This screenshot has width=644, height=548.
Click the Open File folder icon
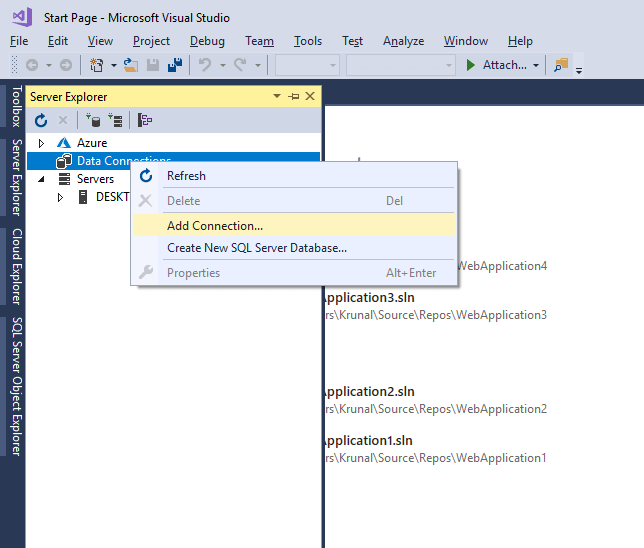pos(131,65)
